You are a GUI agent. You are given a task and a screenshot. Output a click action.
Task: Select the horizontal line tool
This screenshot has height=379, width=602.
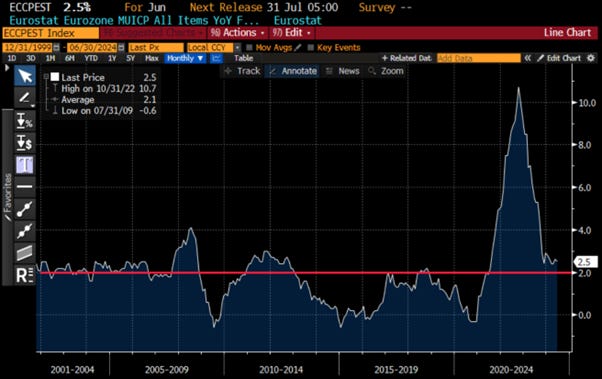25,187
